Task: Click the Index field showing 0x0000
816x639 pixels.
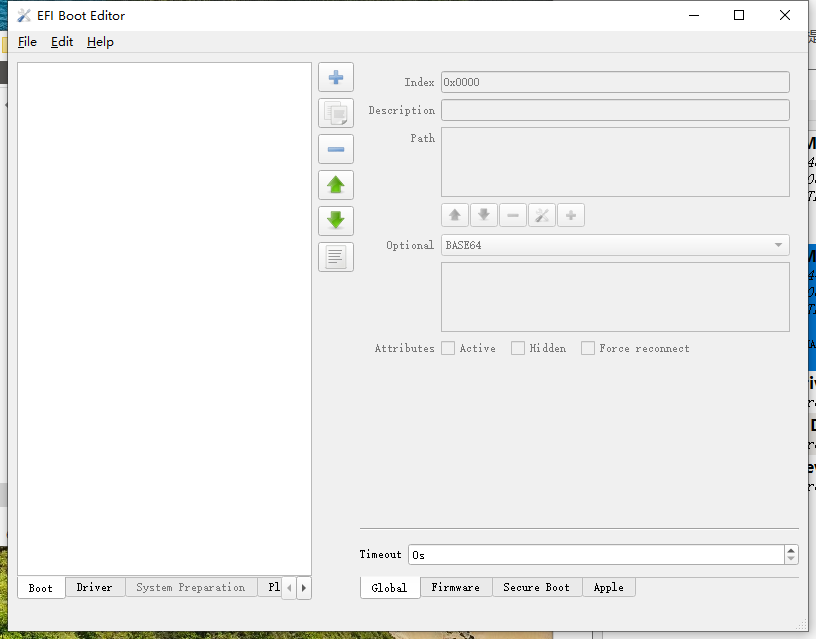Action: [x=615, y=82]
